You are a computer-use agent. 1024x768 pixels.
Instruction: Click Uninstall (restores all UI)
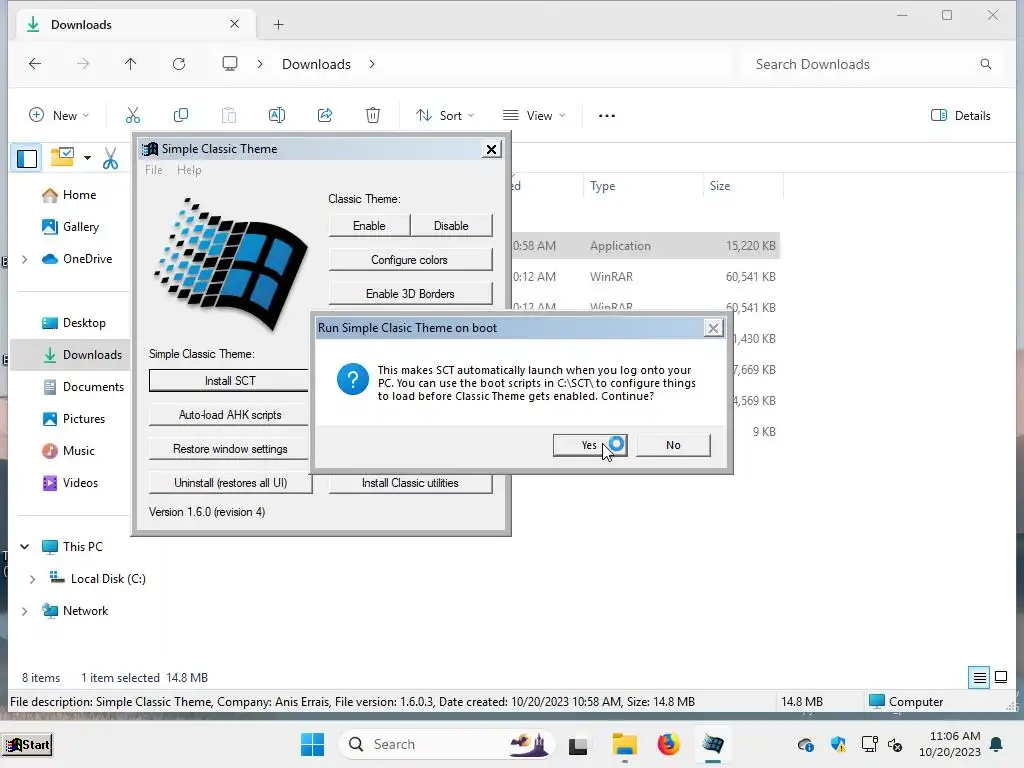(230, 483)
